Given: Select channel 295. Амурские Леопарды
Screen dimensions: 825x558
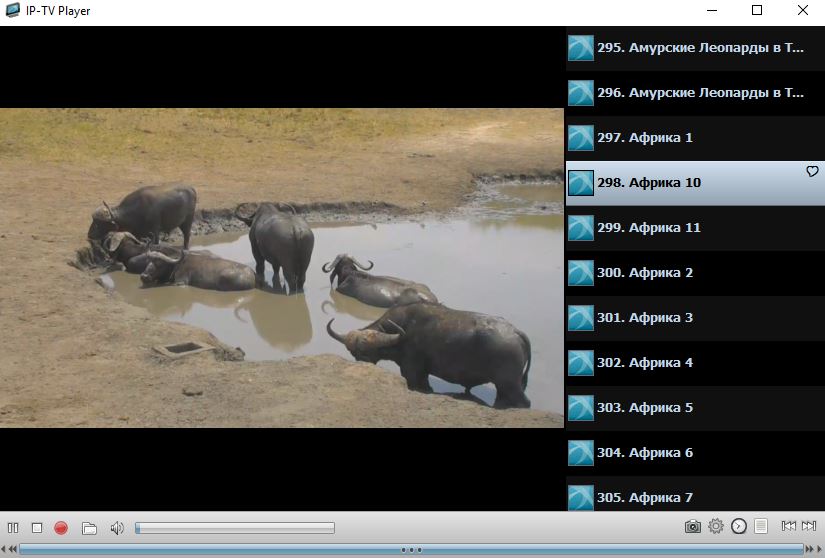Looking at the screenshot, I should tap(695, 48).
